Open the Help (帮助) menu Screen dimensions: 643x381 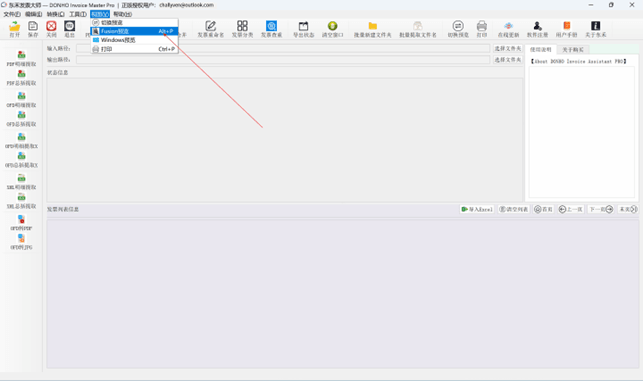click(x=123, y=14)
